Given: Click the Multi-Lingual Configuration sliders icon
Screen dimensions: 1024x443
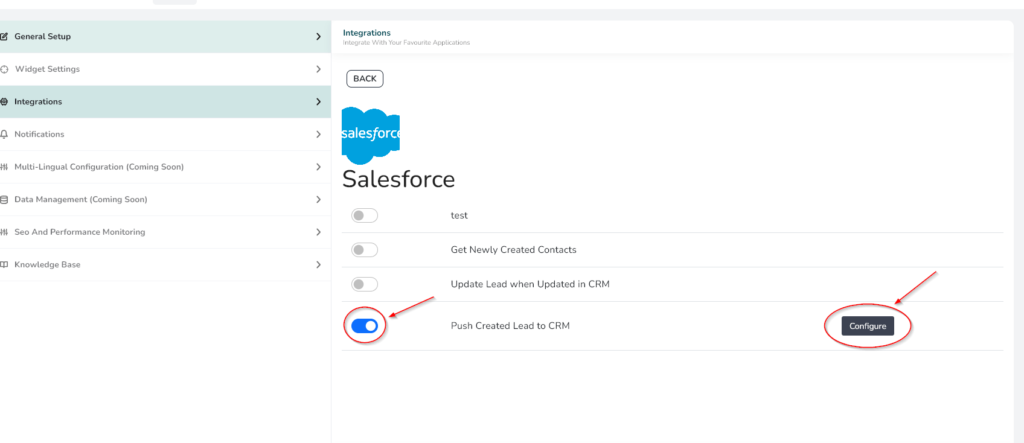Looking at the screenshot, I should coord(4,167).
